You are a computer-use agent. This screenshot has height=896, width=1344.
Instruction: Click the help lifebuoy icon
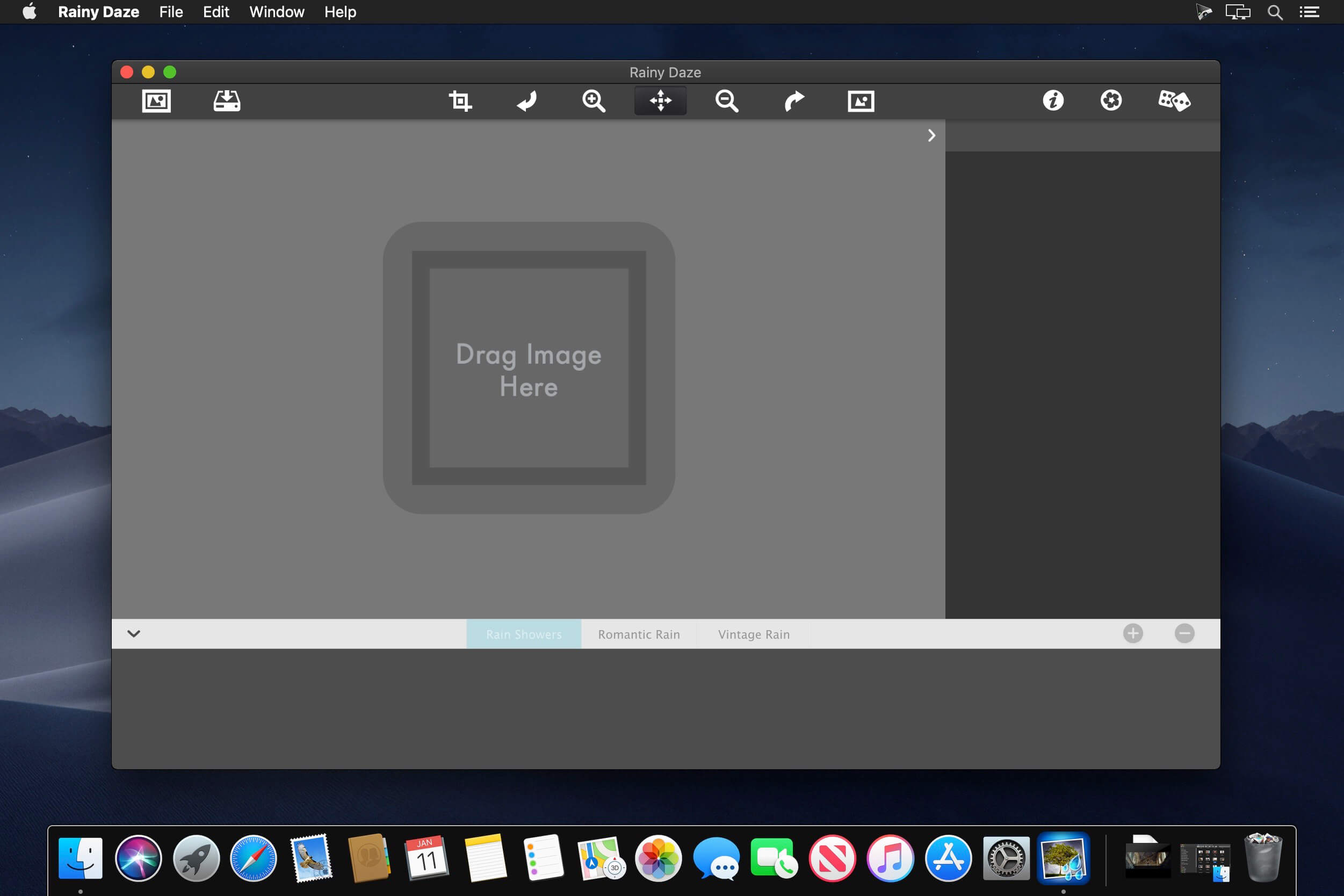[1111, 101]
